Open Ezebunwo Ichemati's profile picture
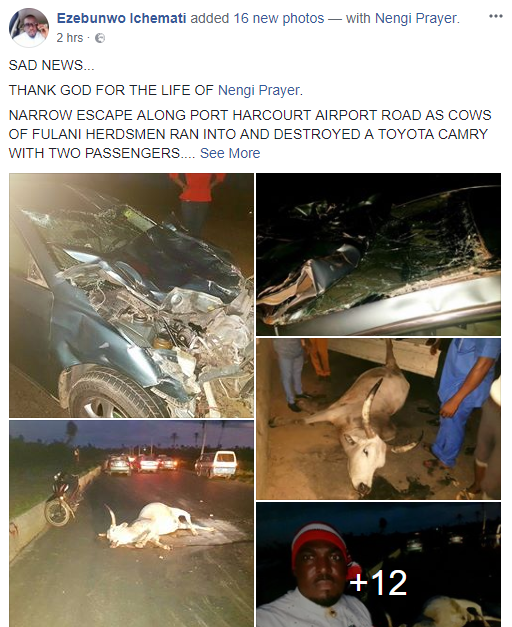Viewport: 512px width, 627px height. click(29, 27)
